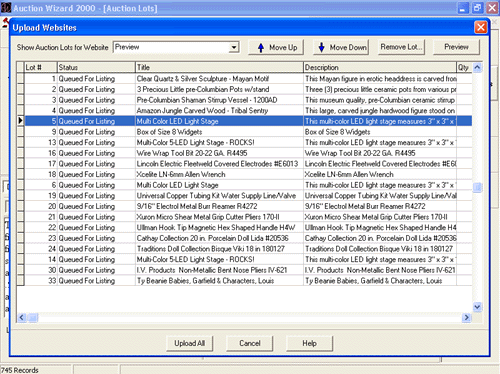The image size is (500, 374).
Task: Sort by the Status column header
Action: [x=96, y=67]
